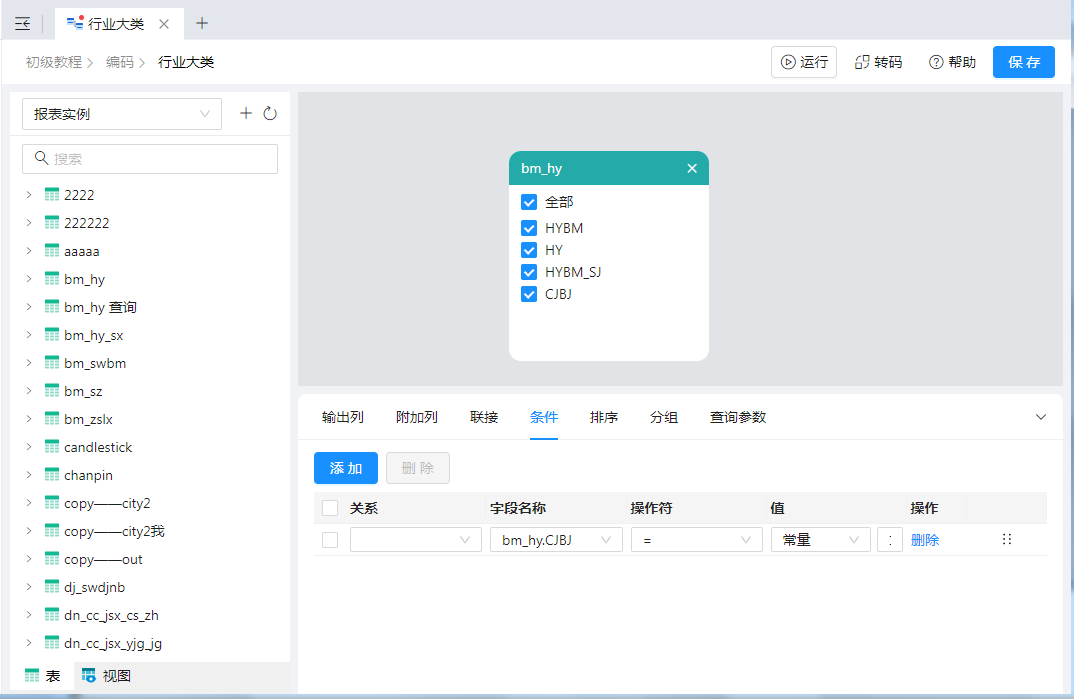Click the sidebar collapse menu icon
The width and height of the screenshot is (1074, 699).
[22, 24]
